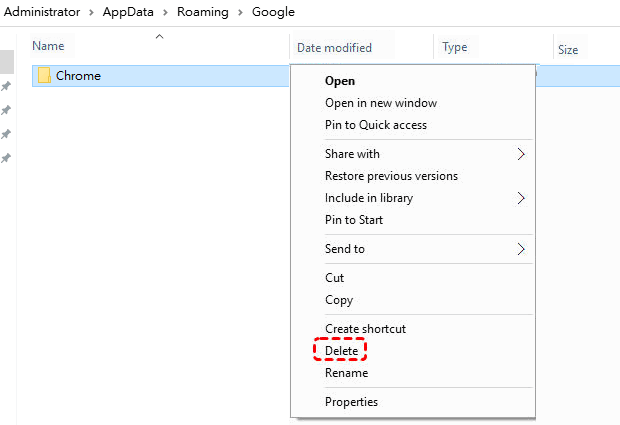Sort by the Name column header
The image size is (620, 425).
[48, 46]
